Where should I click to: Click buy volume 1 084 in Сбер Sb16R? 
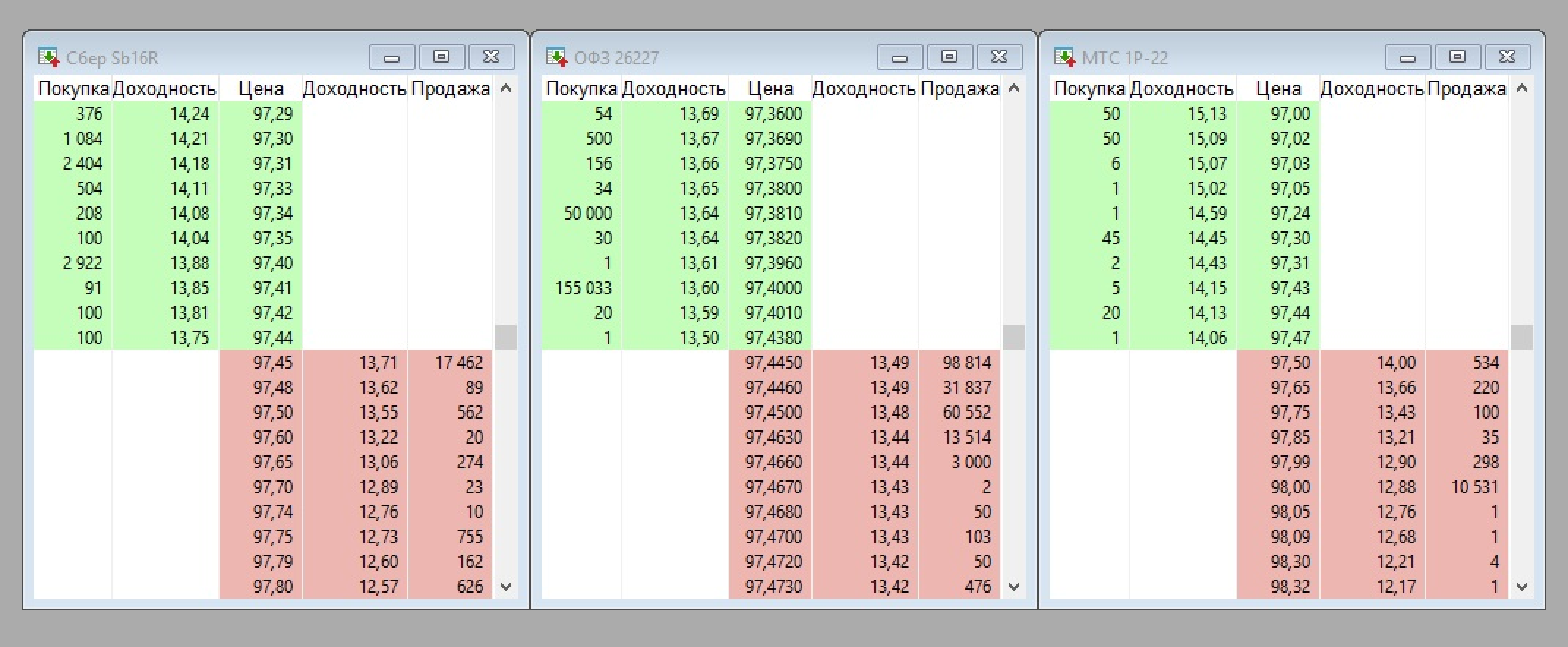pos(83,138)
